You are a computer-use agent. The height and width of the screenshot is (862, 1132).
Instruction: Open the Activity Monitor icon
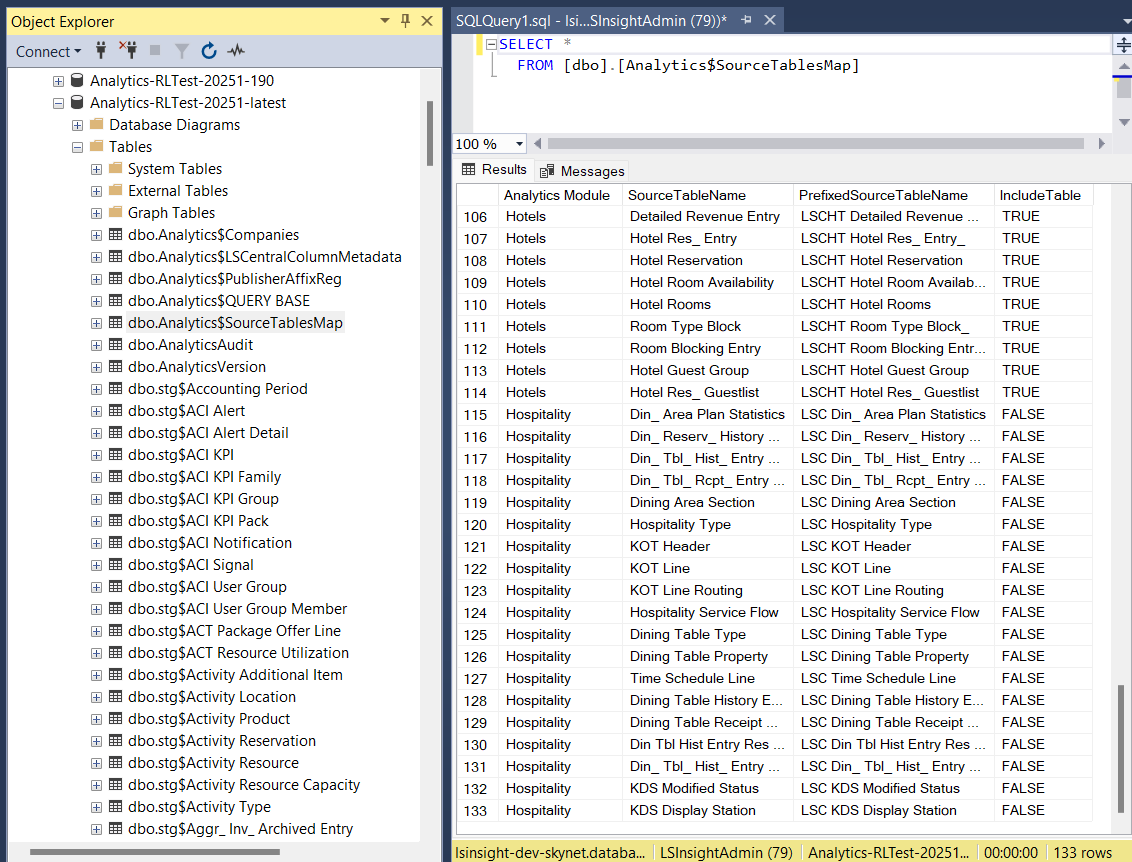pyautogui.click(x=236, y=50)
